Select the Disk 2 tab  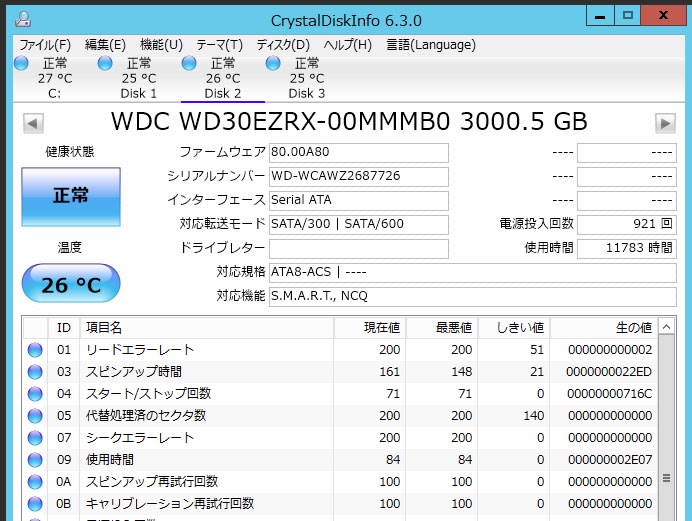point(222,78)
